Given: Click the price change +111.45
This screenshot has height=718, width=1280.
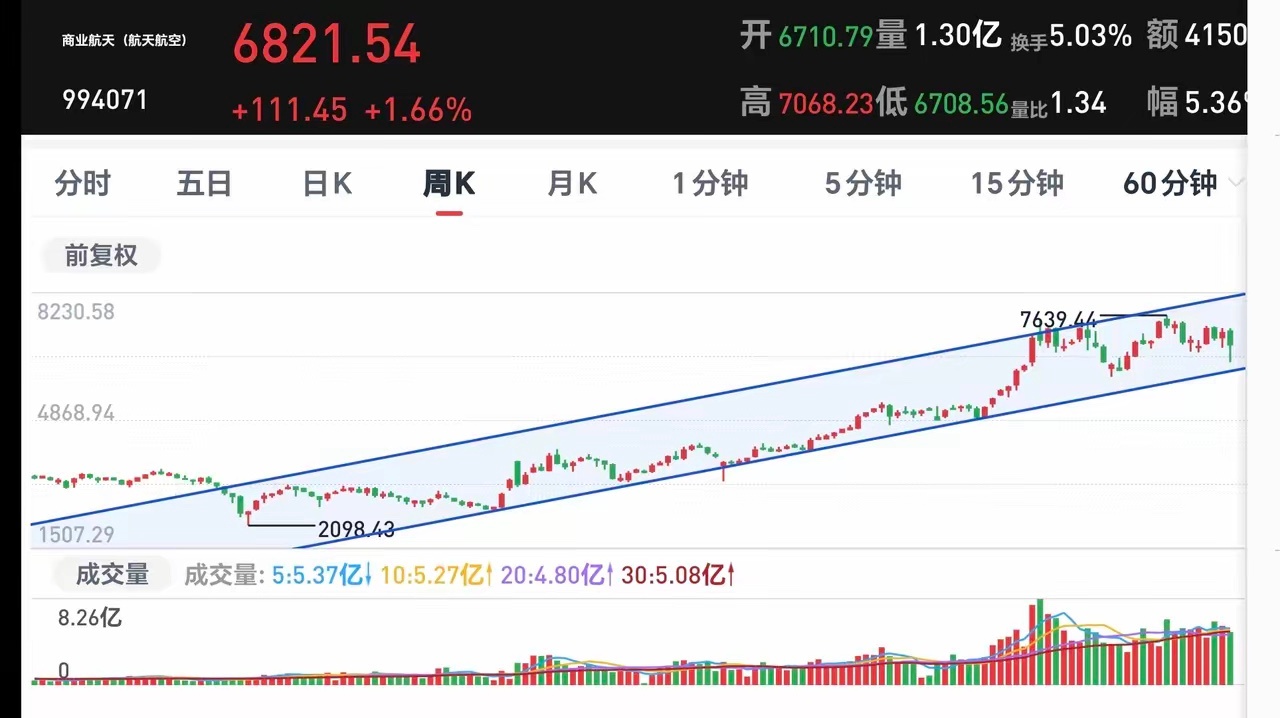Looking at the screenshot, I should click(x=289, y=110).
